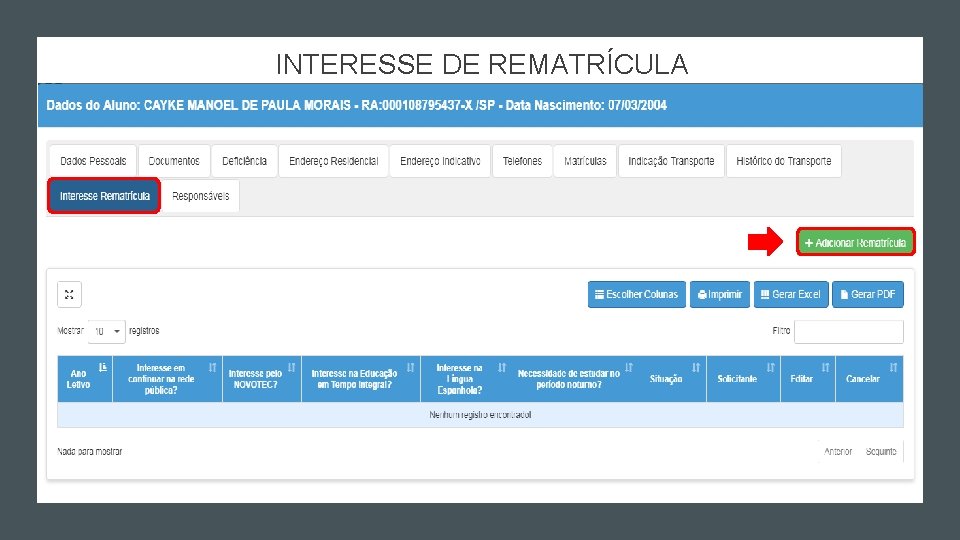This screenshot has width=960, height=540.
Task: Click the Seguinte pagination link
Action: click(x=881, y=451)
